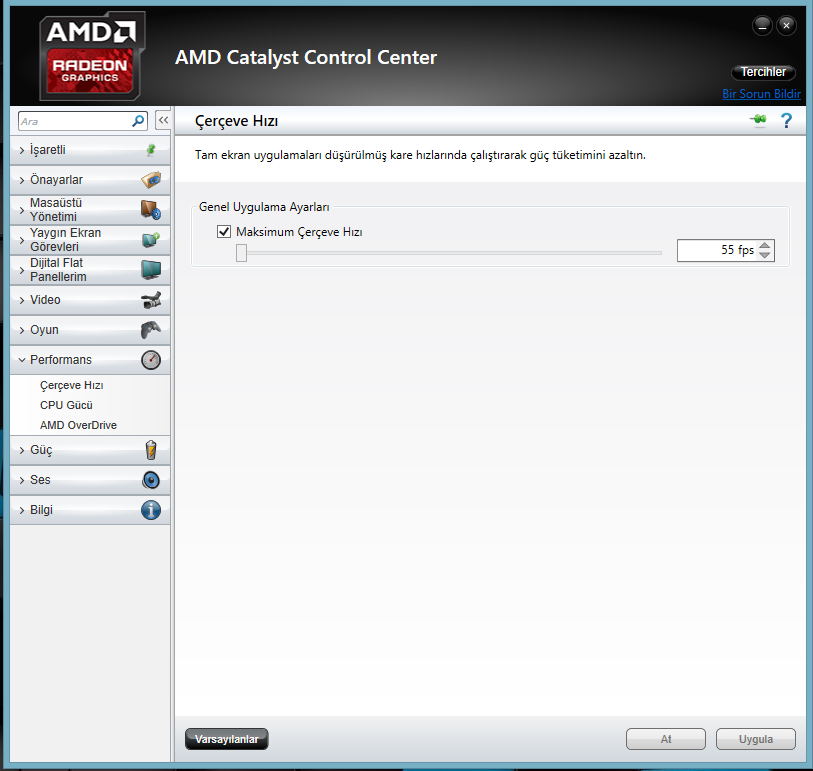Click the Oyun gamepad icon
Viewport: 813px width, 771px height.
click(151, 330)
